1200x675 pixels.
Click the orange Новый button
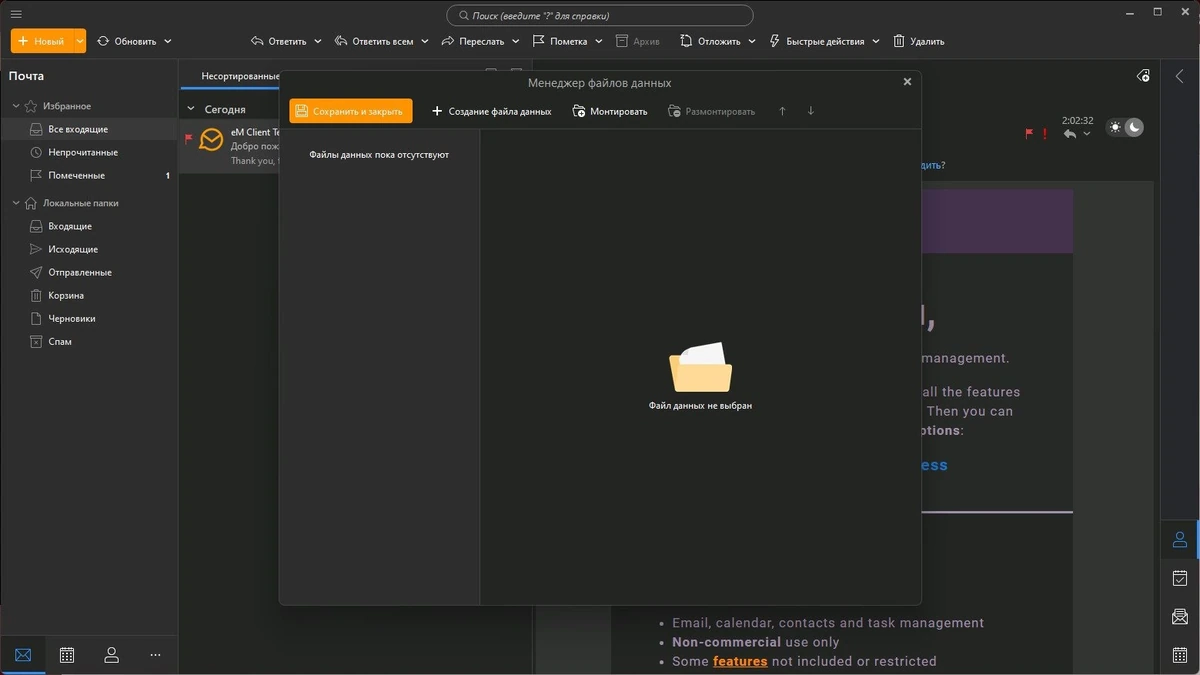coord(41,41)
